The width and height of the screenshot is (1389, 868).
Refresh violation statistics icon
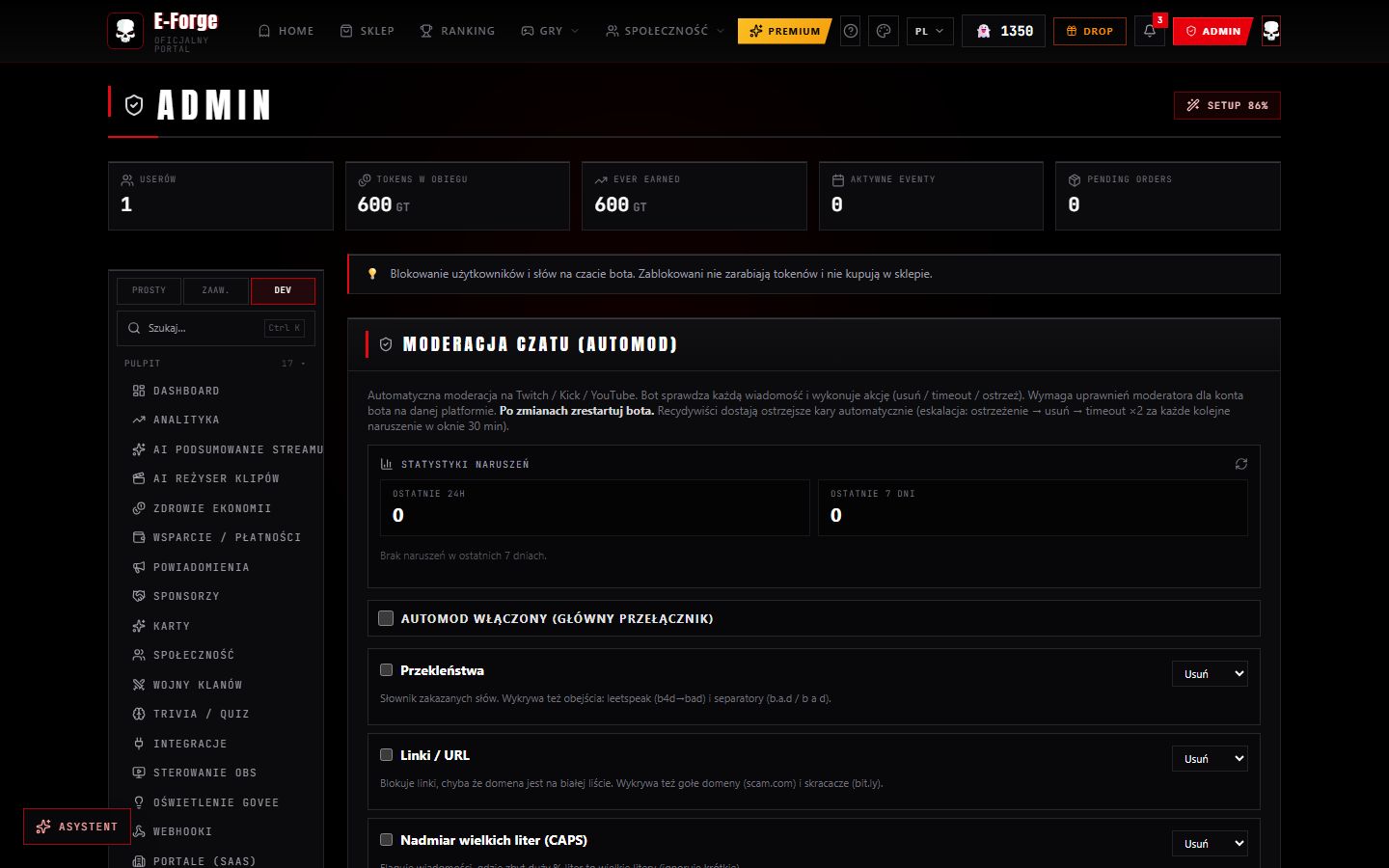pyautogui.click(x=1241, y=464)
